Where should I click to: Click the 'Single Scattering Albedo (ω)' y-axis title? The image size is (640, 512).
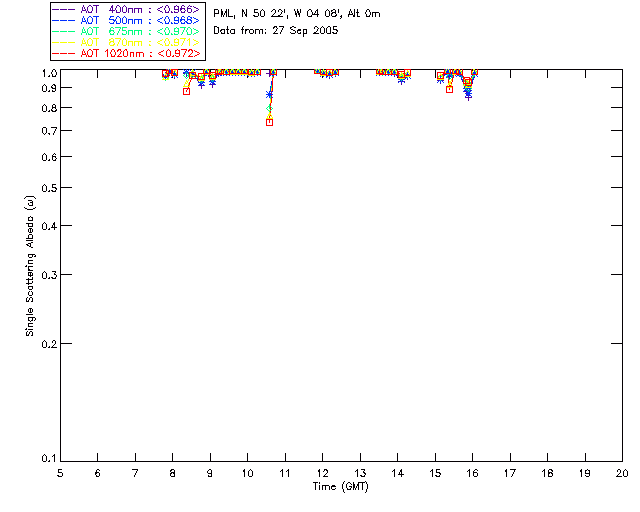pos(30,266)
